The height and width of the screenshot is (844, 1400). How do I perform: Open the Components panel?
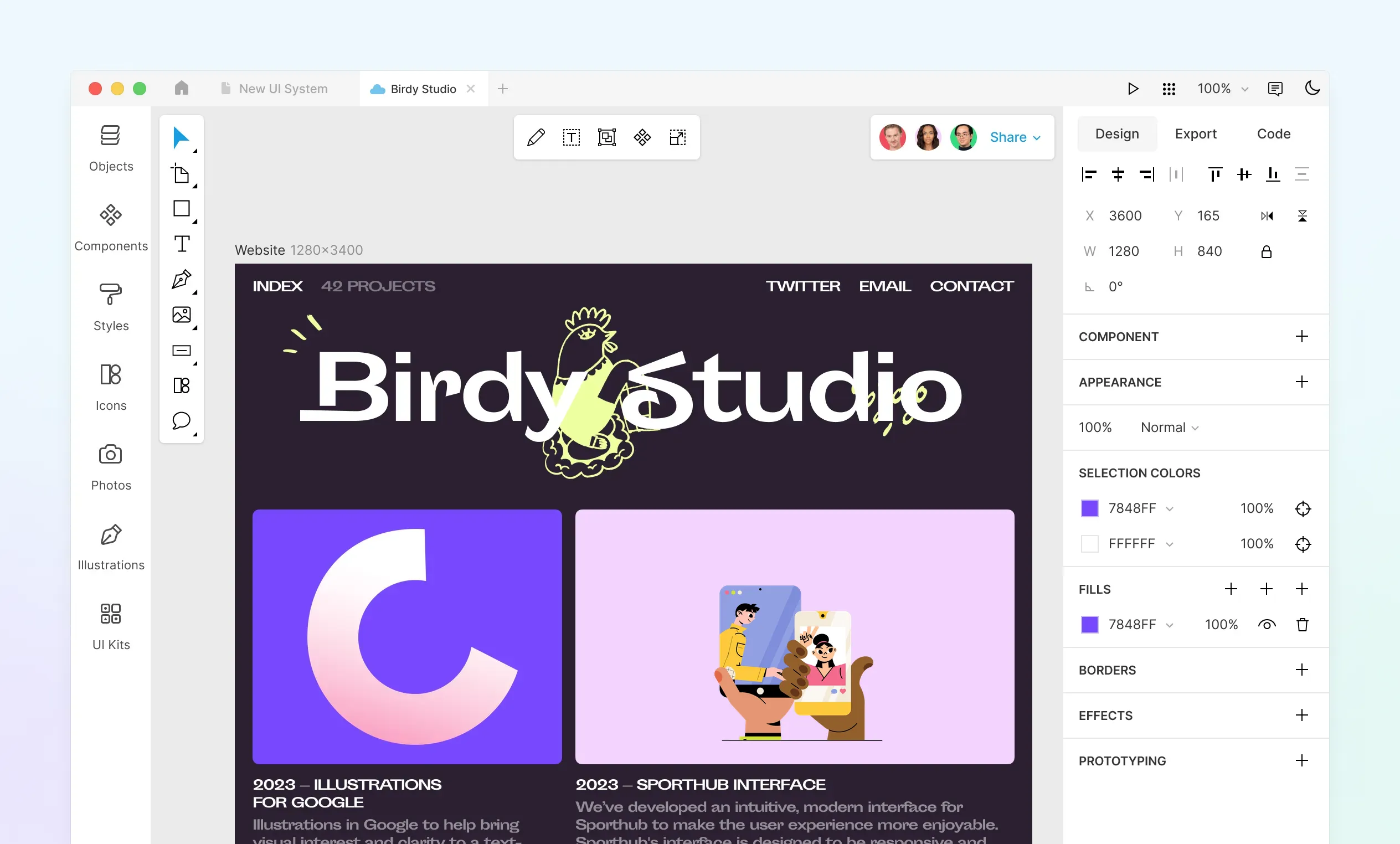111,228
